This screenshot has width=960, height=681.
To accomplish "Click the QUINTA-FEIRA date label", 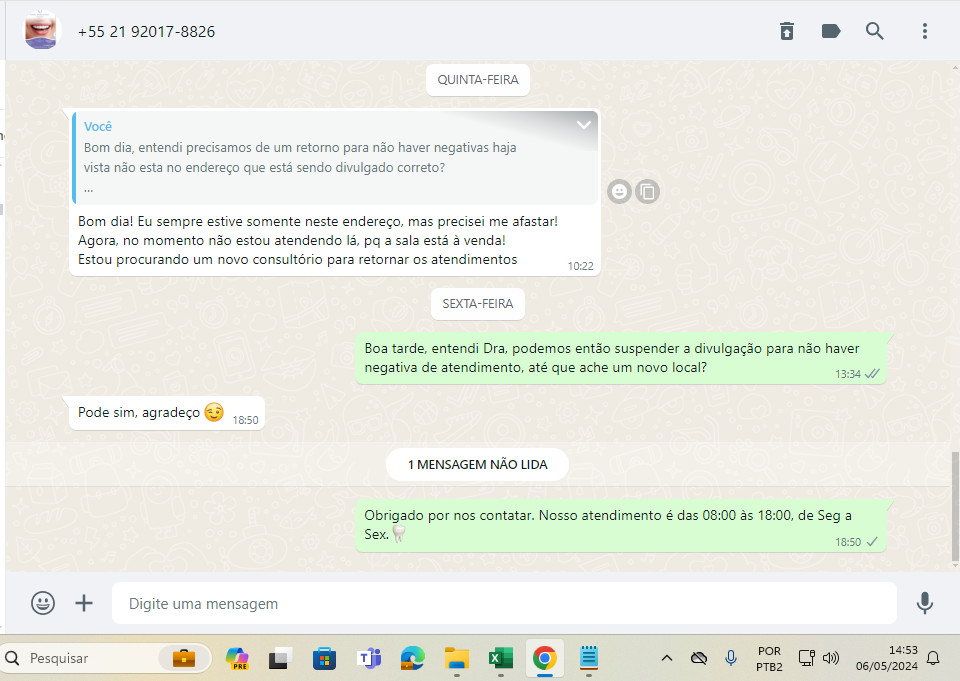I will [x=478, y=80].
